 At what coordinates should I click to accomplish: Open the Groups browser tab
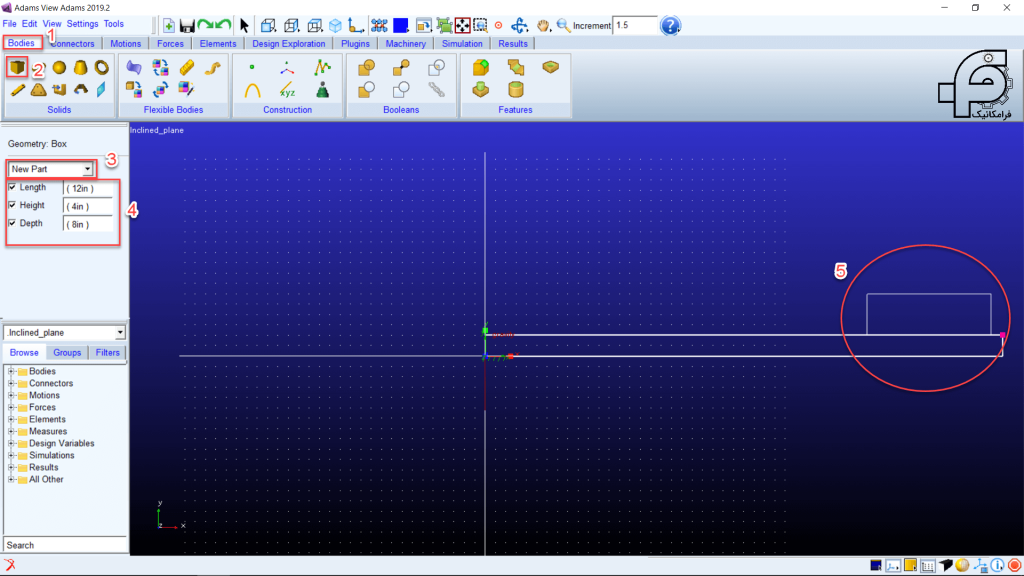67,353
